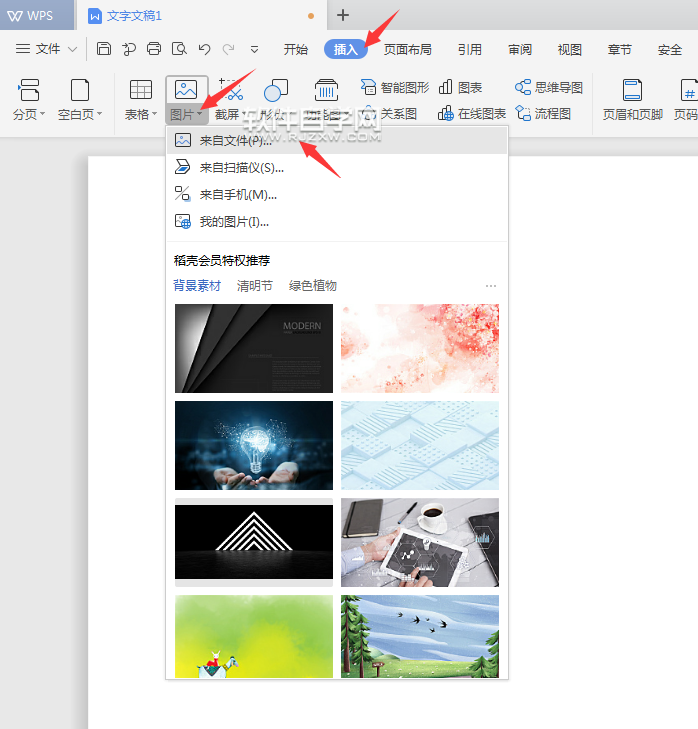Pick the glowing lightbulb background thumbnail
698x729 pixels.
pyautogui.click(x=253, y=445)
